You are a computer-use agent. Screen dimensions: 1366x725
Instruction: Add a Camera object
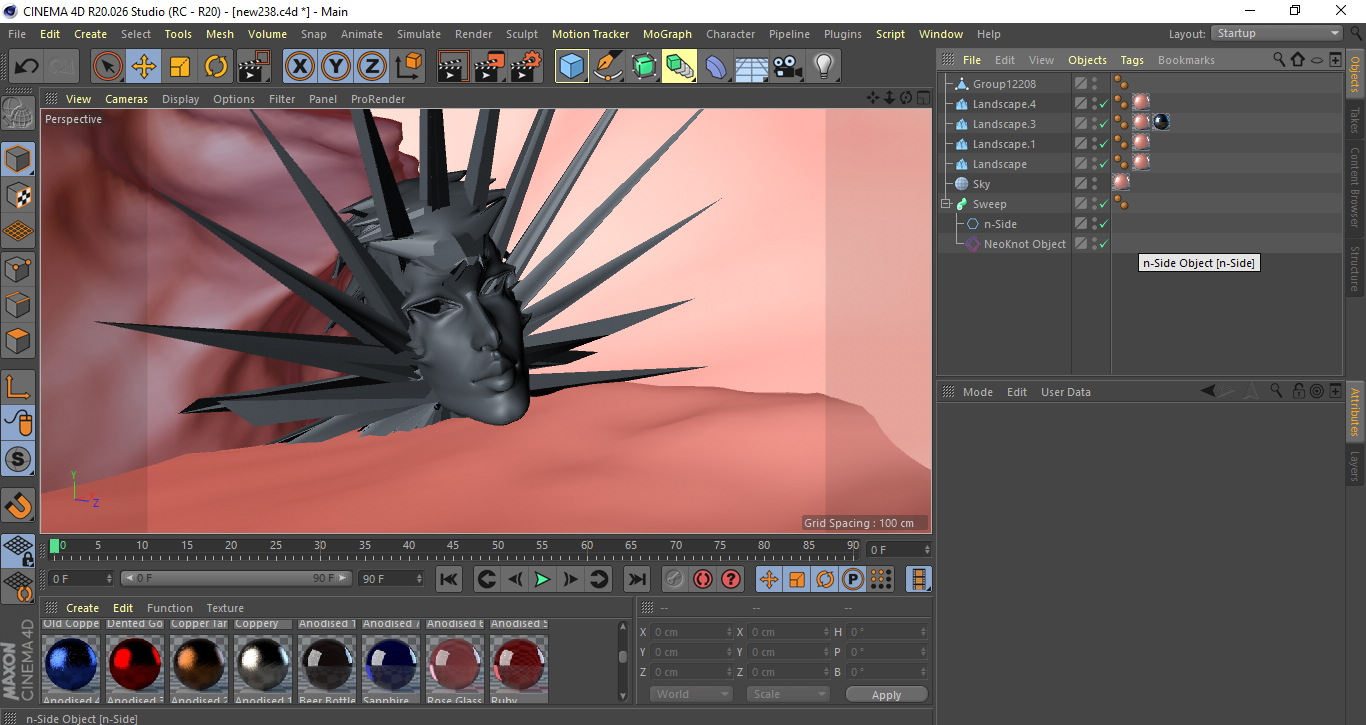[x=787, y=67]
